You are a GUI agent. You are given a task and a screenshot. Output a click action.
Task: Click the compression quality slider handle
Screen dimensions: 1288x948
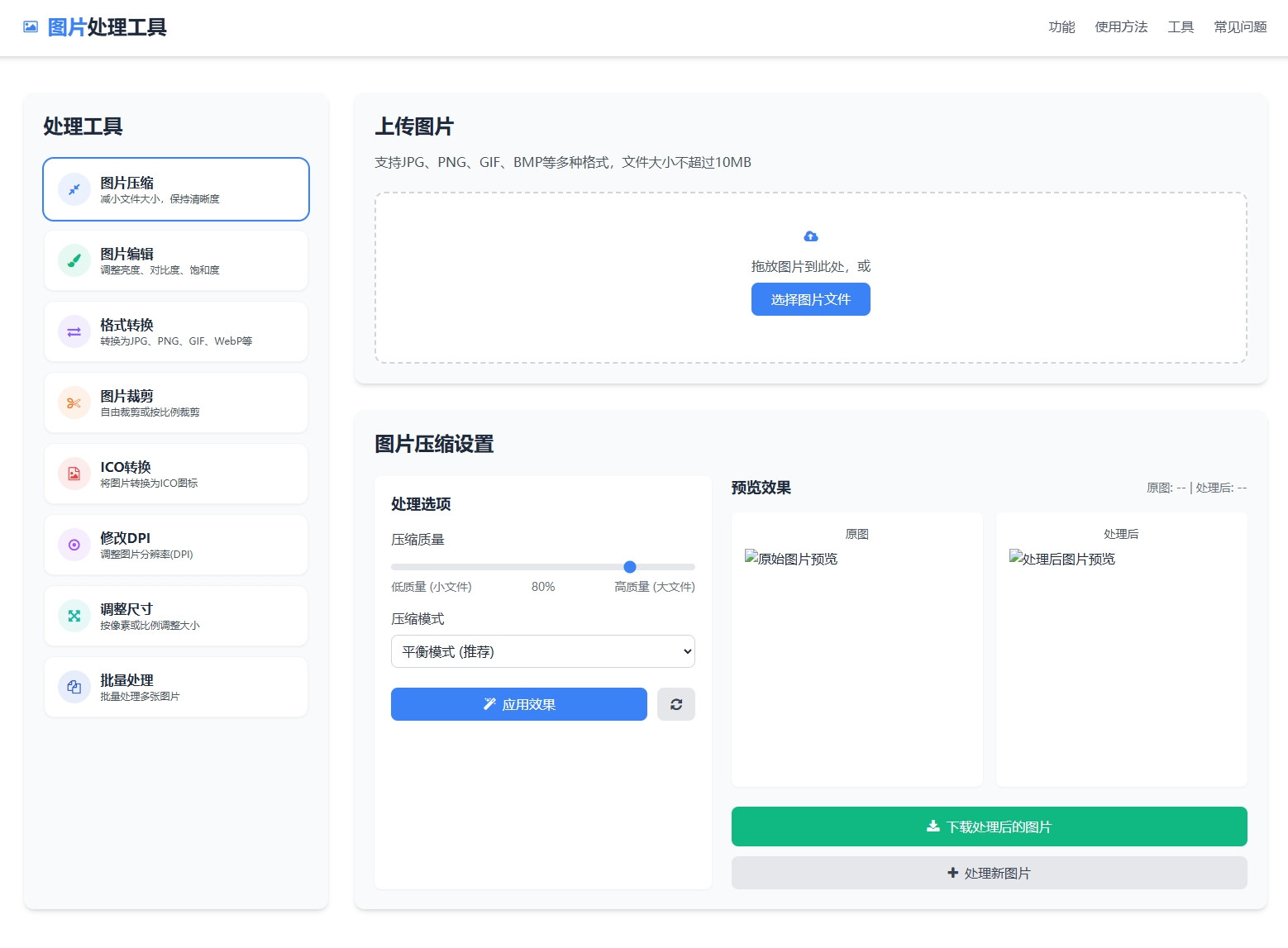tap(630, 567)
